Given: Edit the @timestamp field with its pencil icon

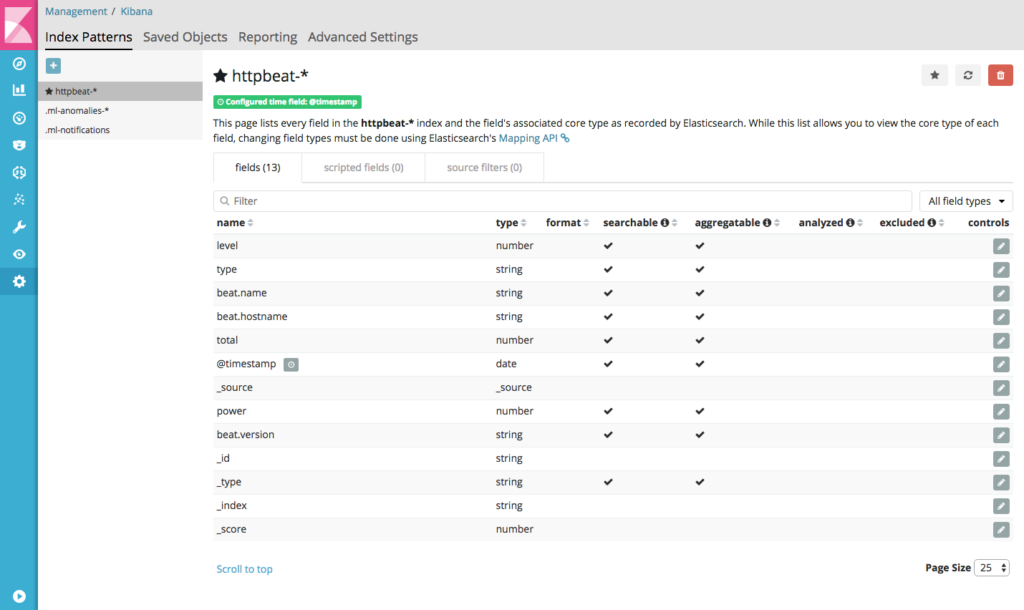Looking at the screenshot, I should (x=1001, y=364).
